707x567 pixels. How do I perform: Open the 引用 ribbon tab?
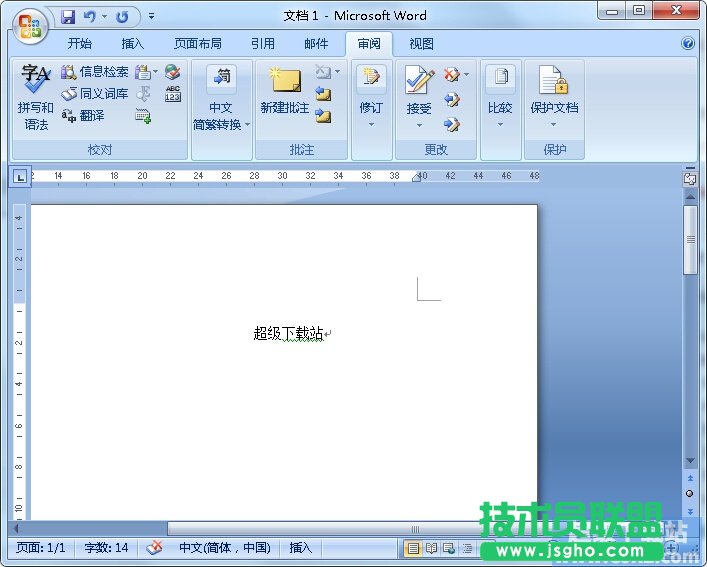point(263,44)
